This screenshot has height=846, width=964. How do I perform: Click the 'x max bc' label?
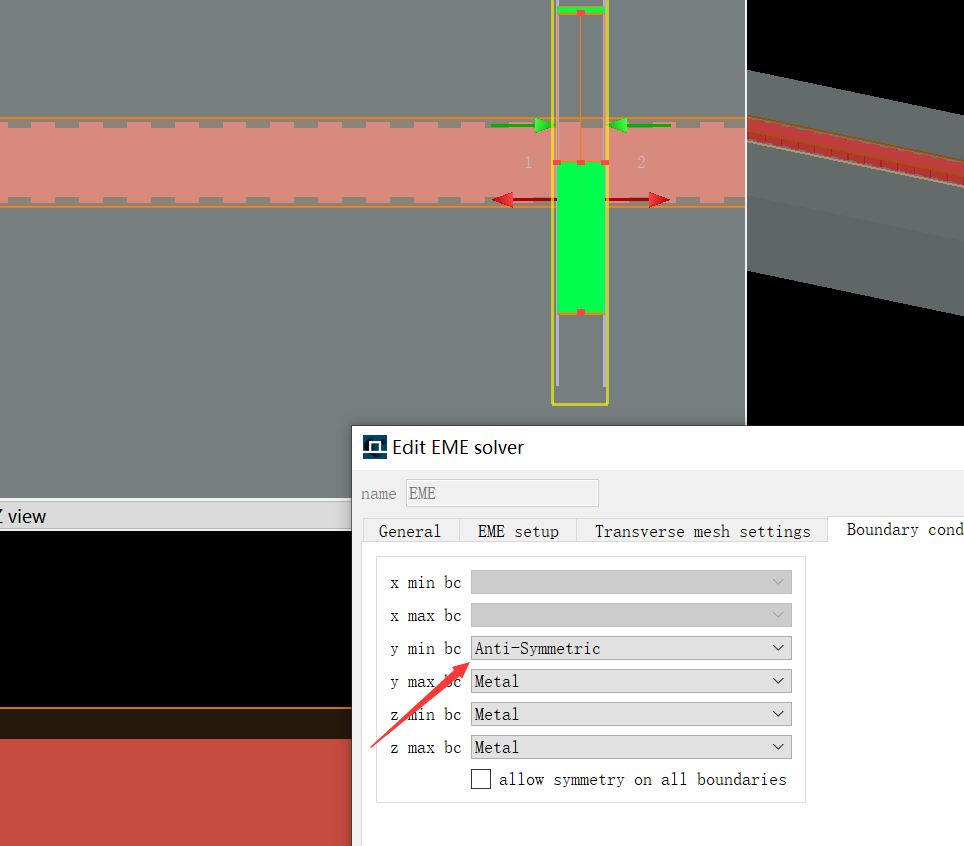coord(425,615)
